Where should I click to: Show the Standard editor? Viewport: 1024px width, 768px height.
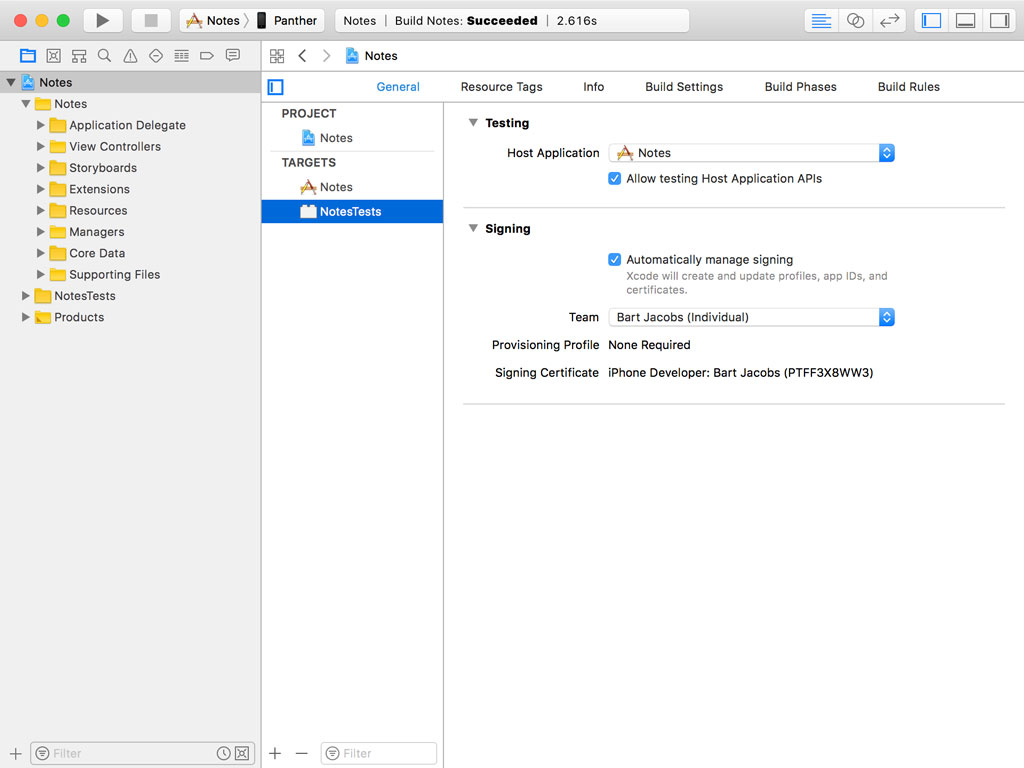[x=821, y=20]
